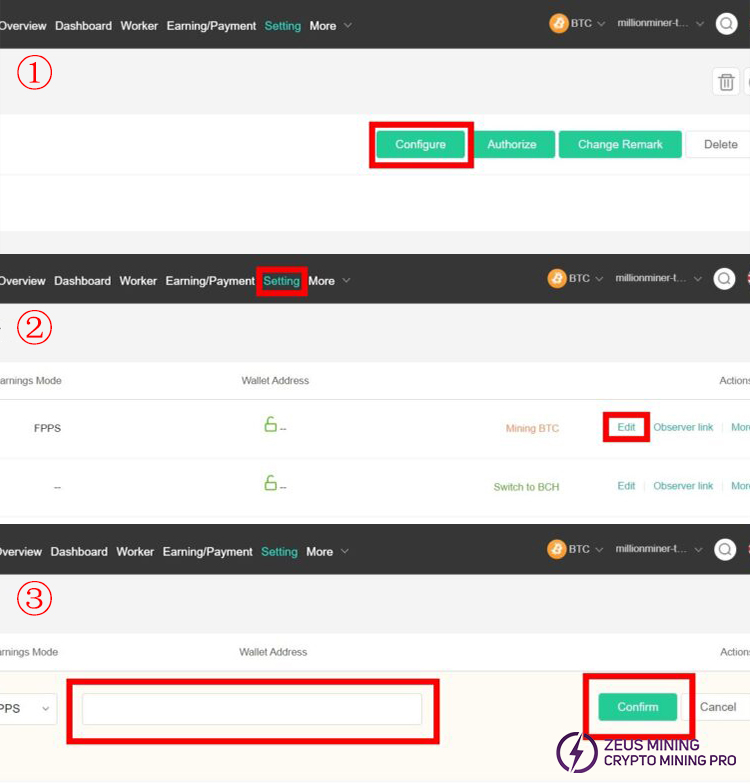Open the highlighted Setting tab in step 2
This screenshot has width=750, height=784.
click(x=281, y=281)
